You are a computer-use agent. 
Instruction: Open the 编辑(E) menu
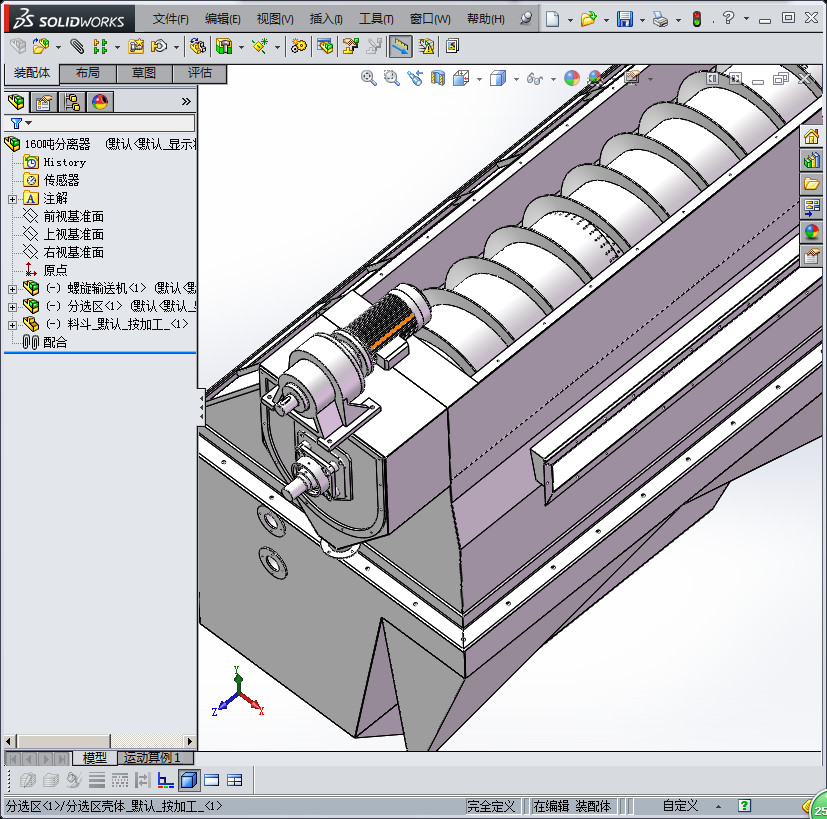[x=223, y=19]
